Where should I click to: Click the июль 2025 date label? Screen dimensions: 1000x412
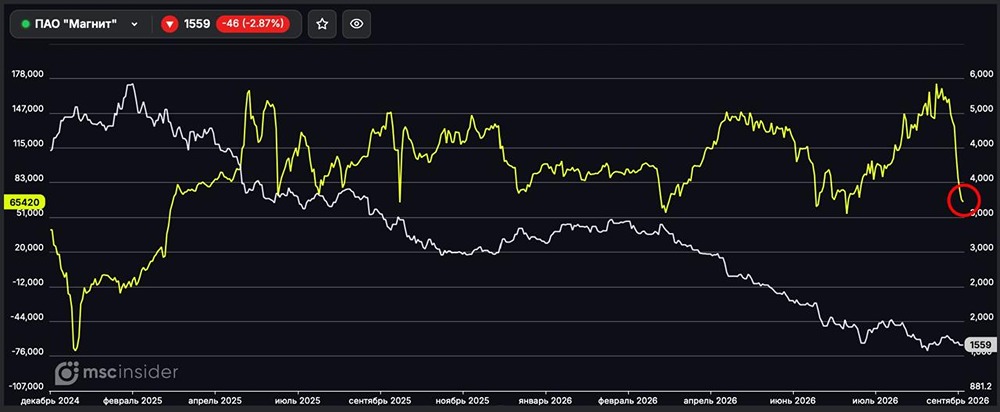(x=298, y=401)
